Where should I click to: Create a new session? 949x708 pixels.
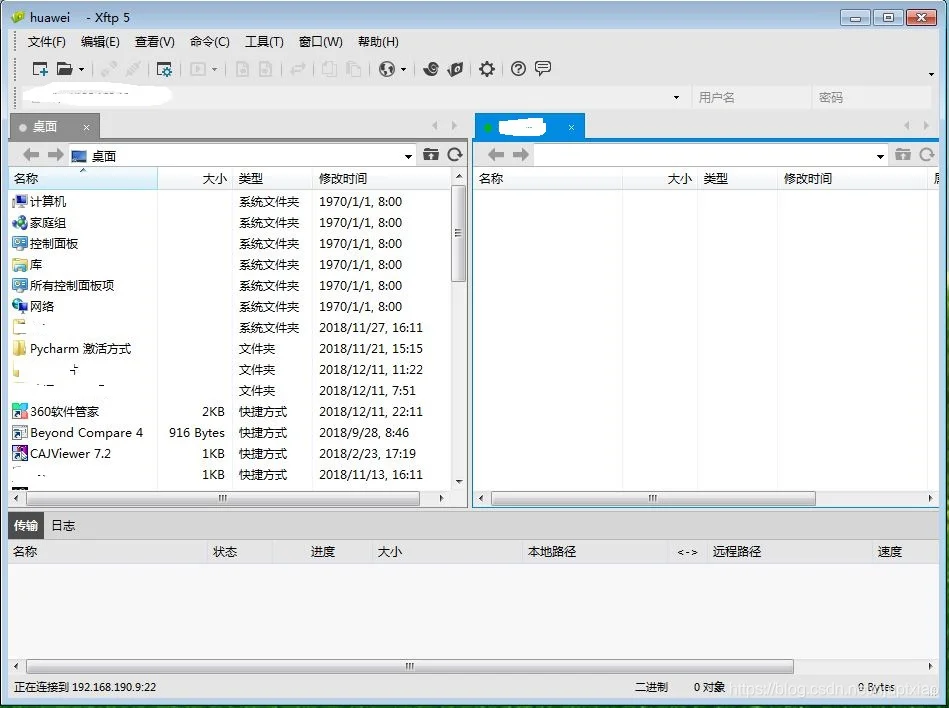click(41, 69)
